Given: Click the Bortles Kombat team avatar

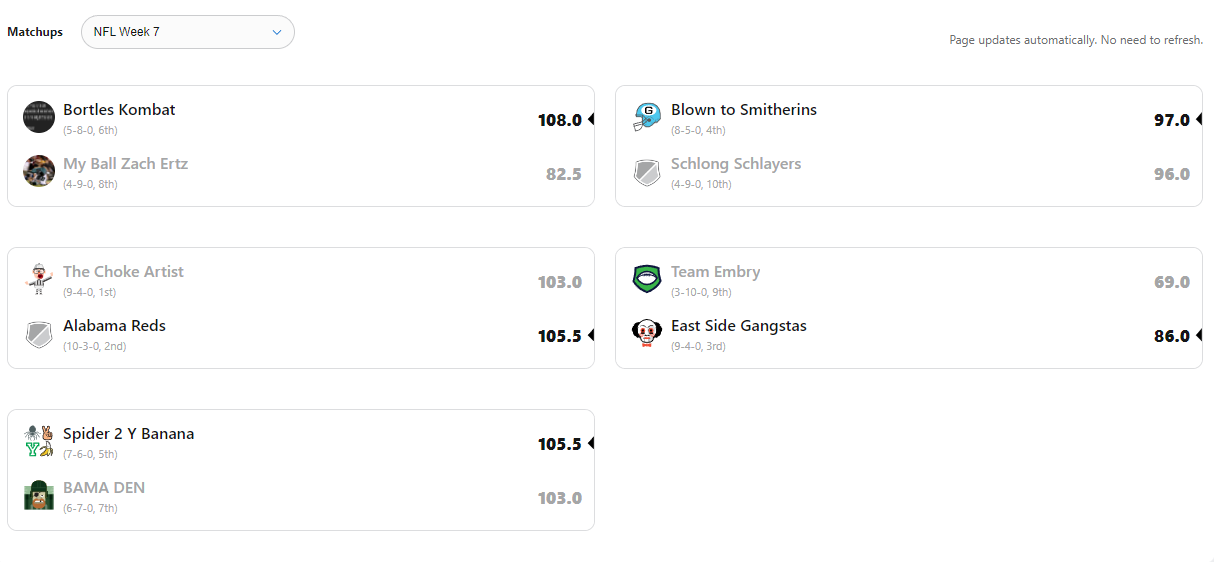Looking at the screenshot, I should point(39,117).
